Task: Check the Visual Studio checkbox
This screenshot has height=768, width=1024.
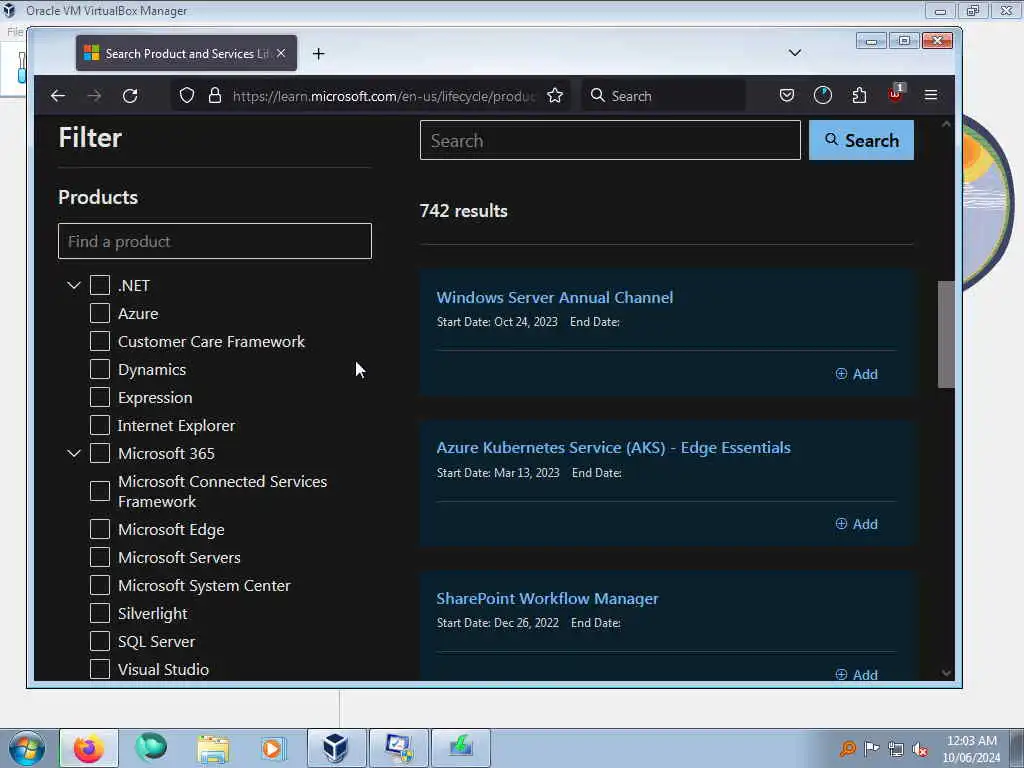Action: 100,669
